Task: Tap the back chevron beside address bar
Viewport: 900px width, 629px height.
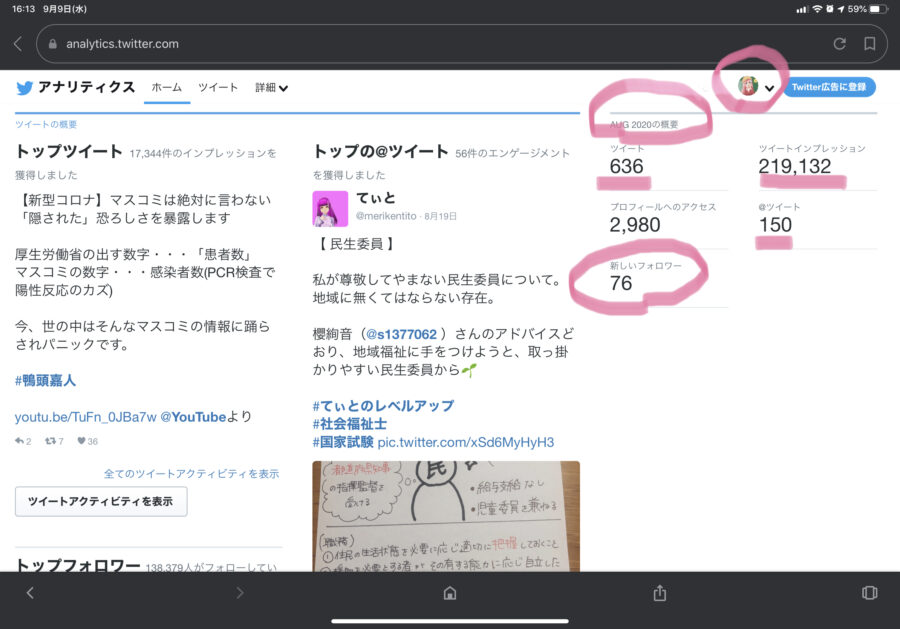Action: point(18,44)
